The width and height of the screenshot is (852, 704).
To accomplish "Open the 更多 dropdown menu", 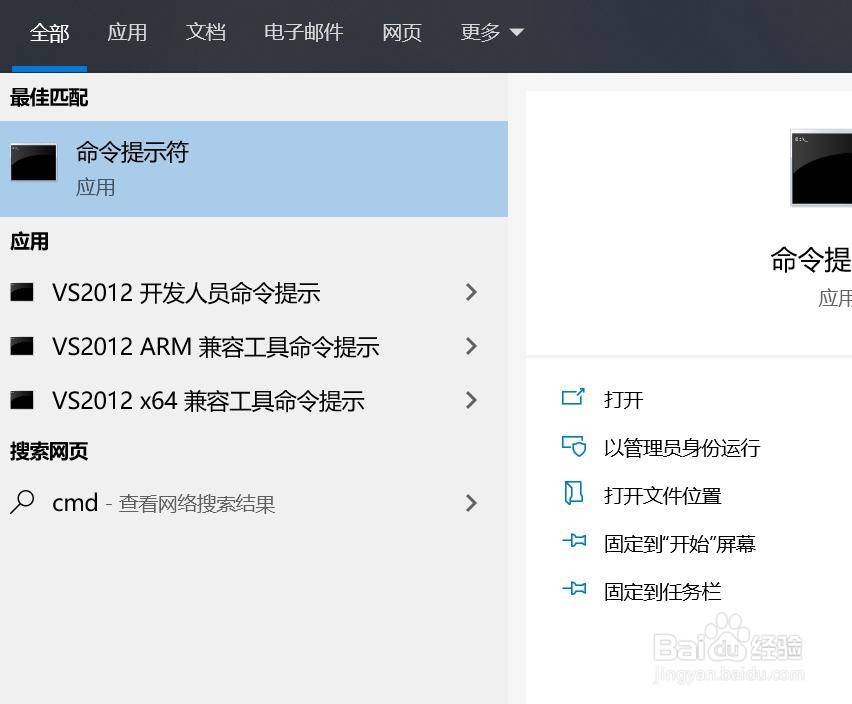I will (491, 32).
